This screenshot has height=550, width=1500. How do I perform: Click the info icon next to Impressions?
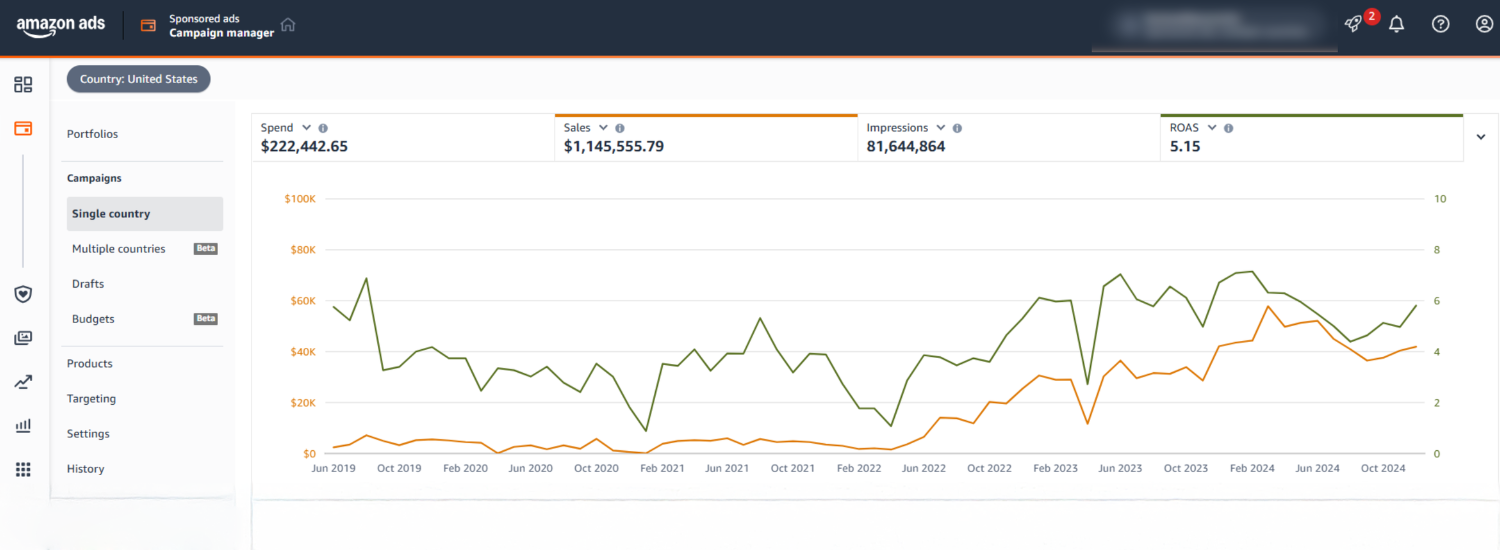point(957,128)
